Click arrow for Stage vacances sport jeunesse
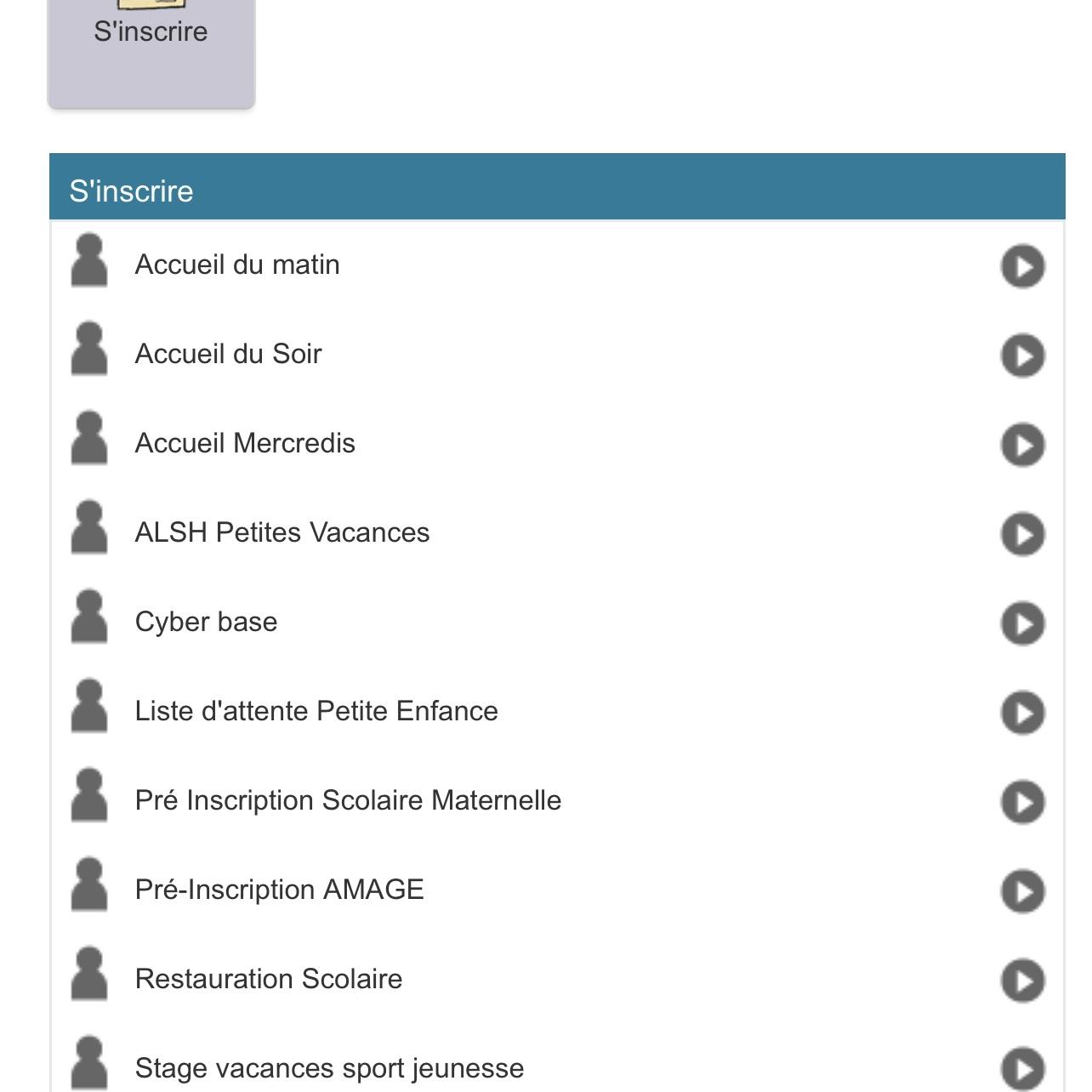Screen dimensions: 1092x1092 pos(1022,1069)
